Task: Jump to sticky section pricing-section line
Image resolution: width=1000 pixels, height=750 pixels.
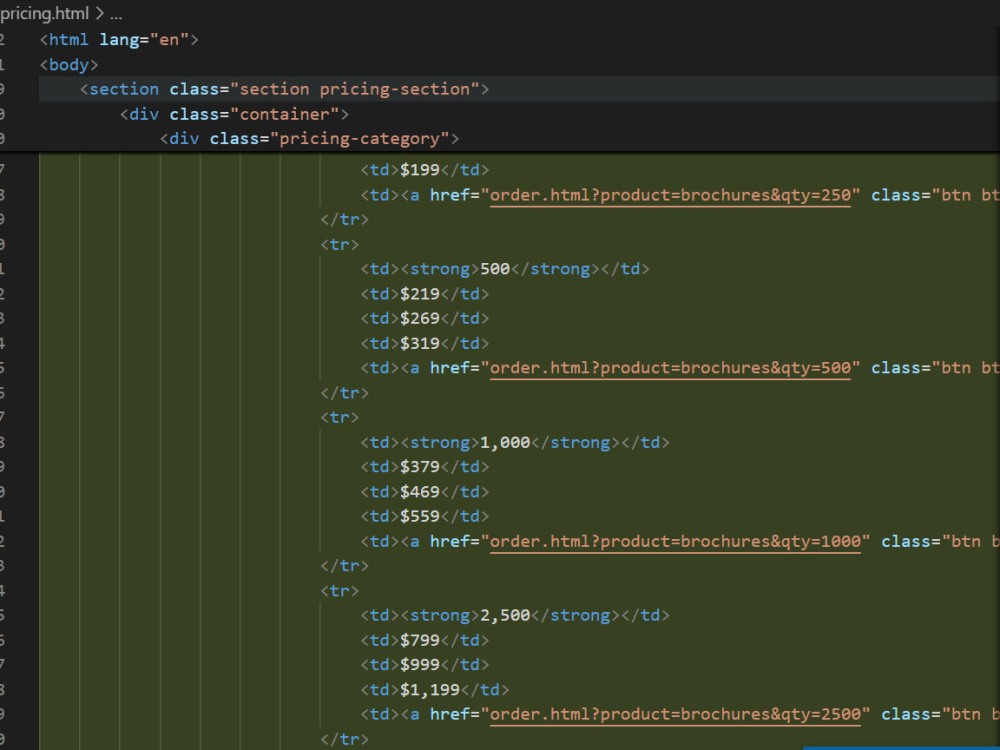Action: pos(284,89)
